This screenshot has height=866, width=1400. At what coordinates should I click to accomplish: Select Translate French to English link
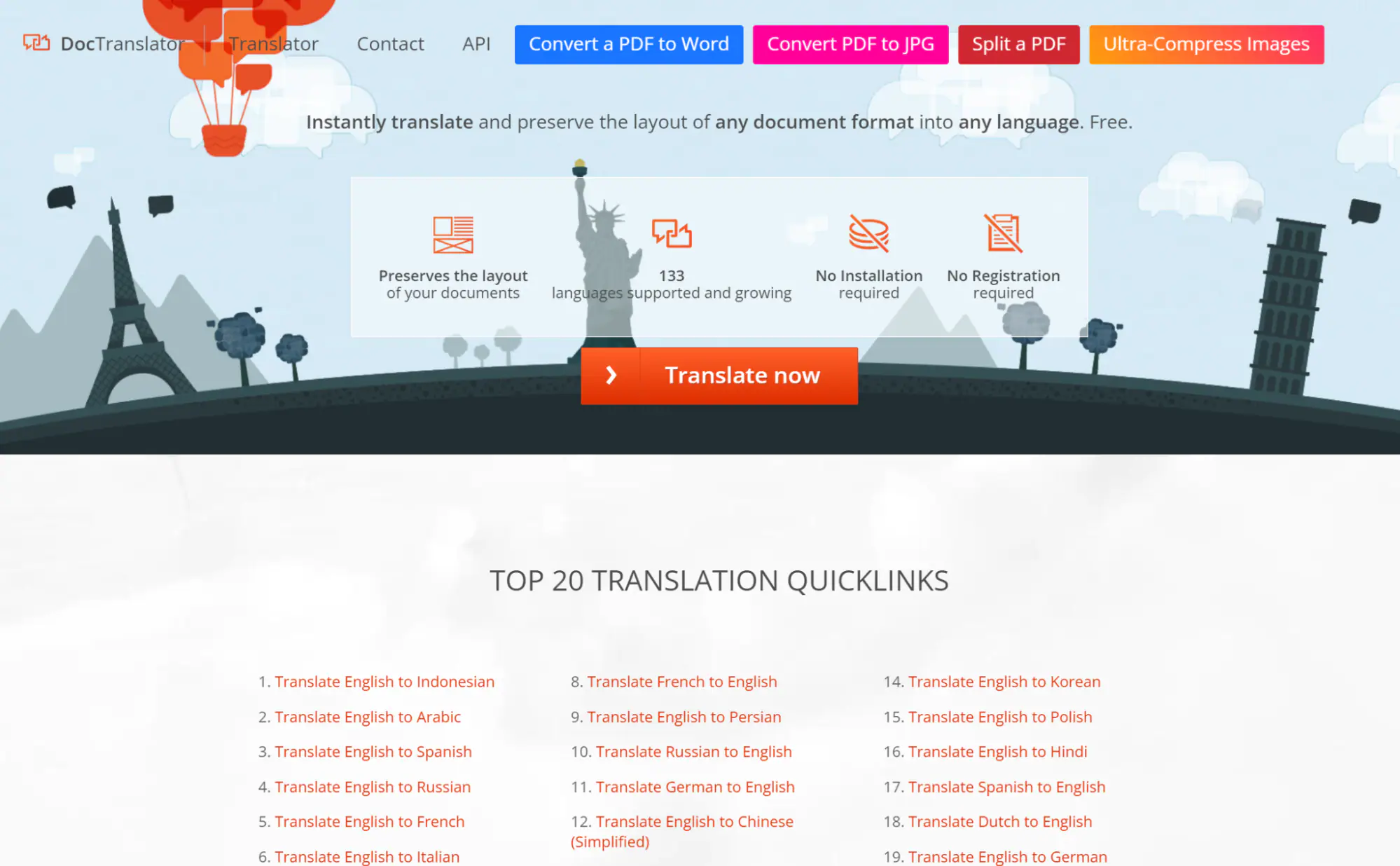(683, 681)
